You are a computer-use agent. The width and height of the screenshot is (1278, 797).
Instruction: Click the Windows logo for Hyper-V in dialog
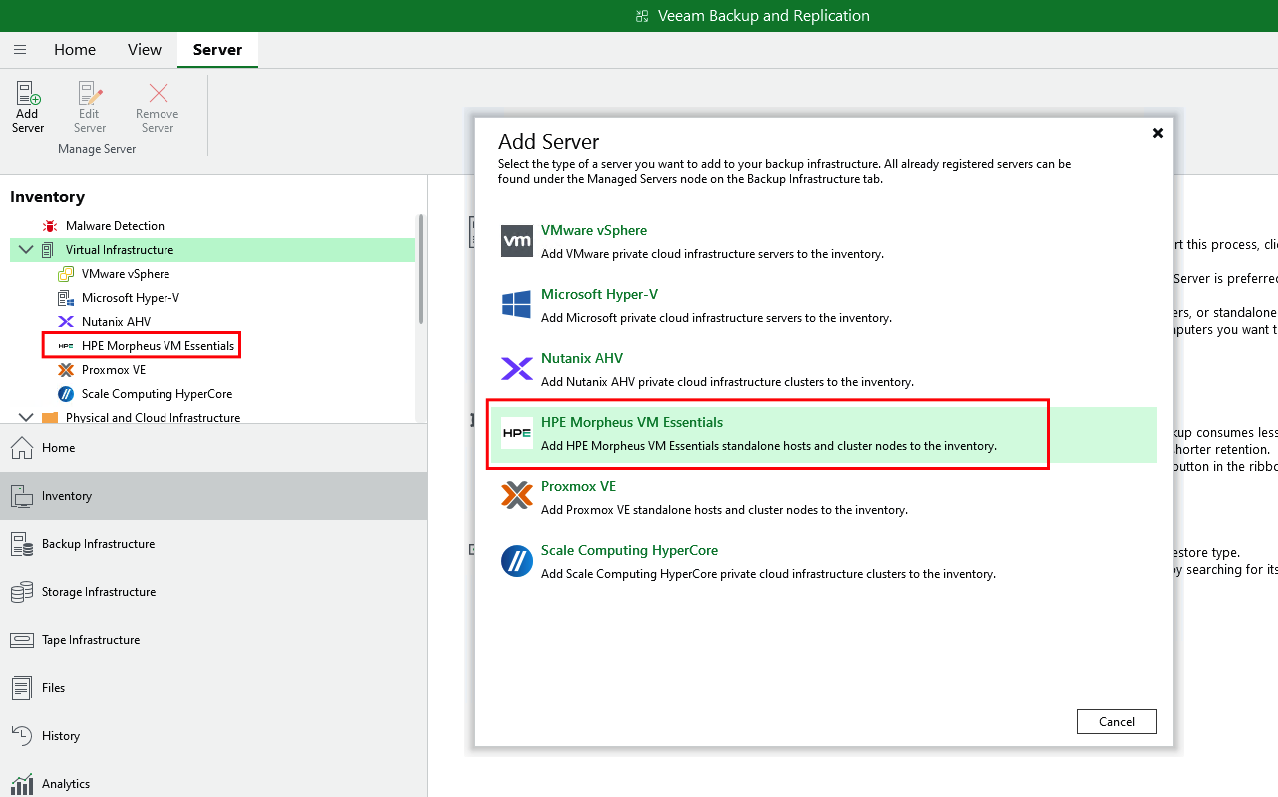click(517, 305)
